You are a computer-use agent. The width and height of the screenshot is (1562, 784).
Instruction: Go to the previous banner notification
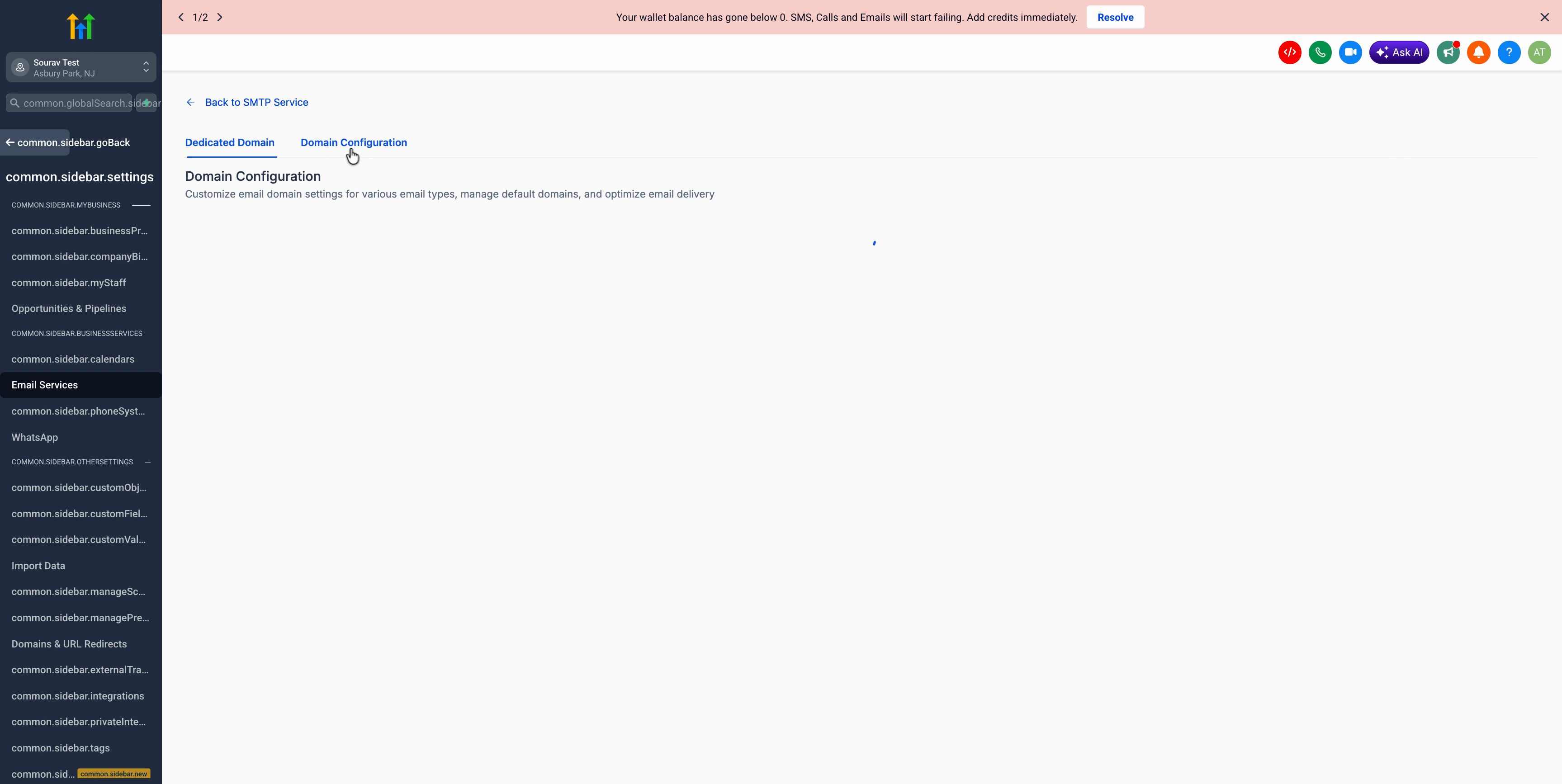coord(181,17)
